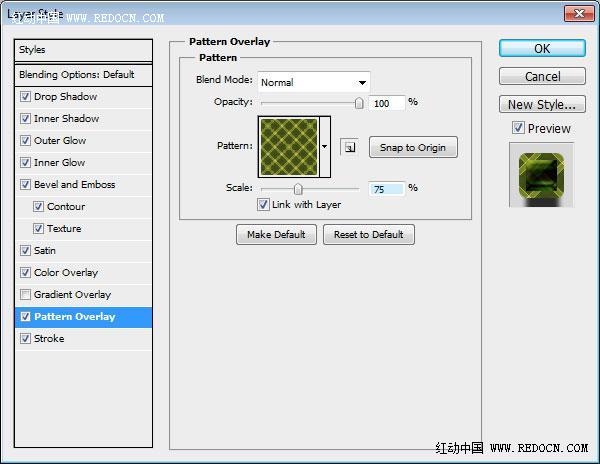Toggle the Bevel and Emboss checkbox
600x464 pixels.
tap(25, 184)
